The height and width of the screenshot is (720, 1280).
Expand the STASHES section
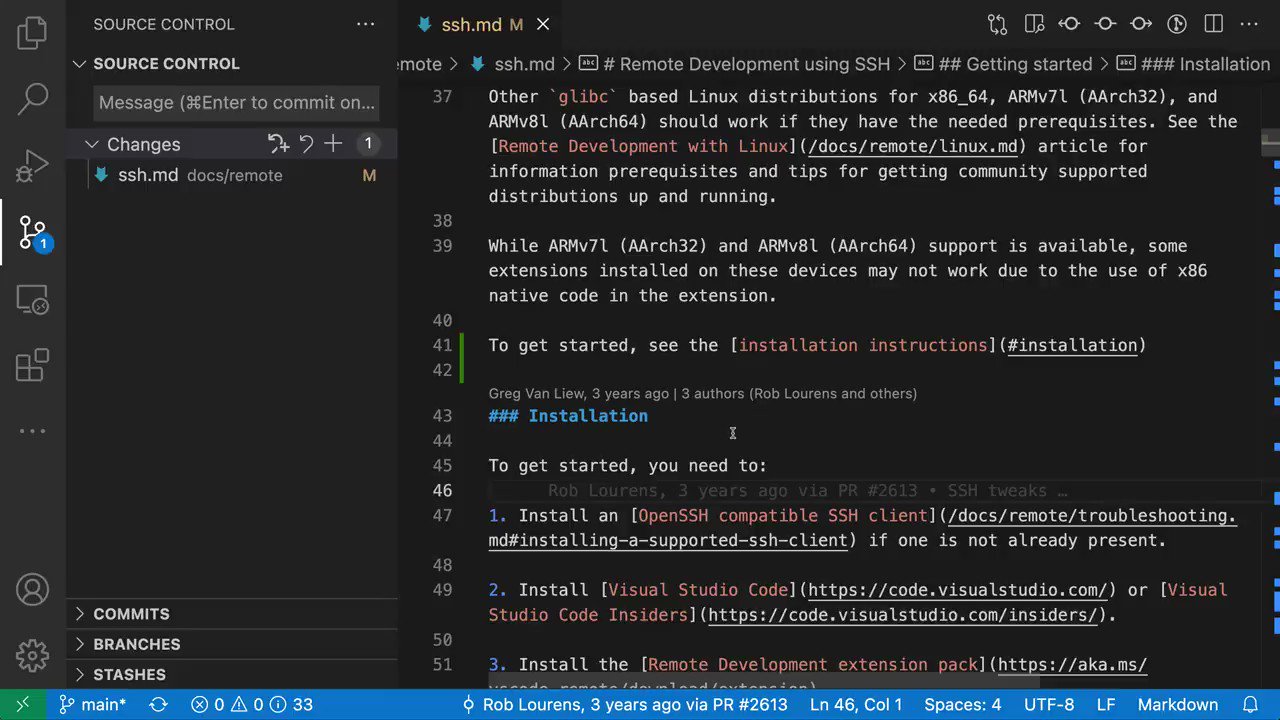point(129,674)
